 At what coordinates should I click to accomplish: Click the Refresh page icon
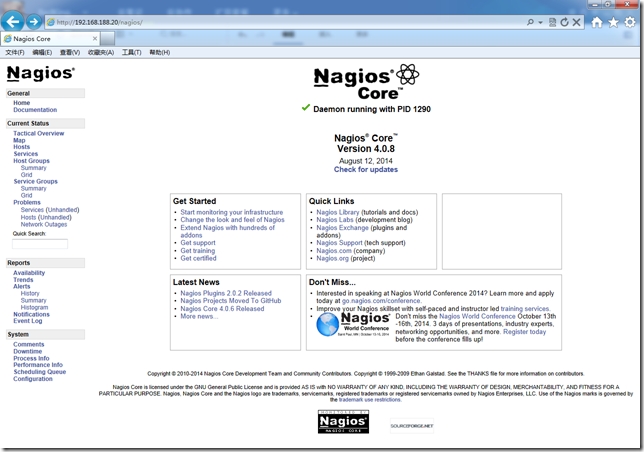[565, 22]
